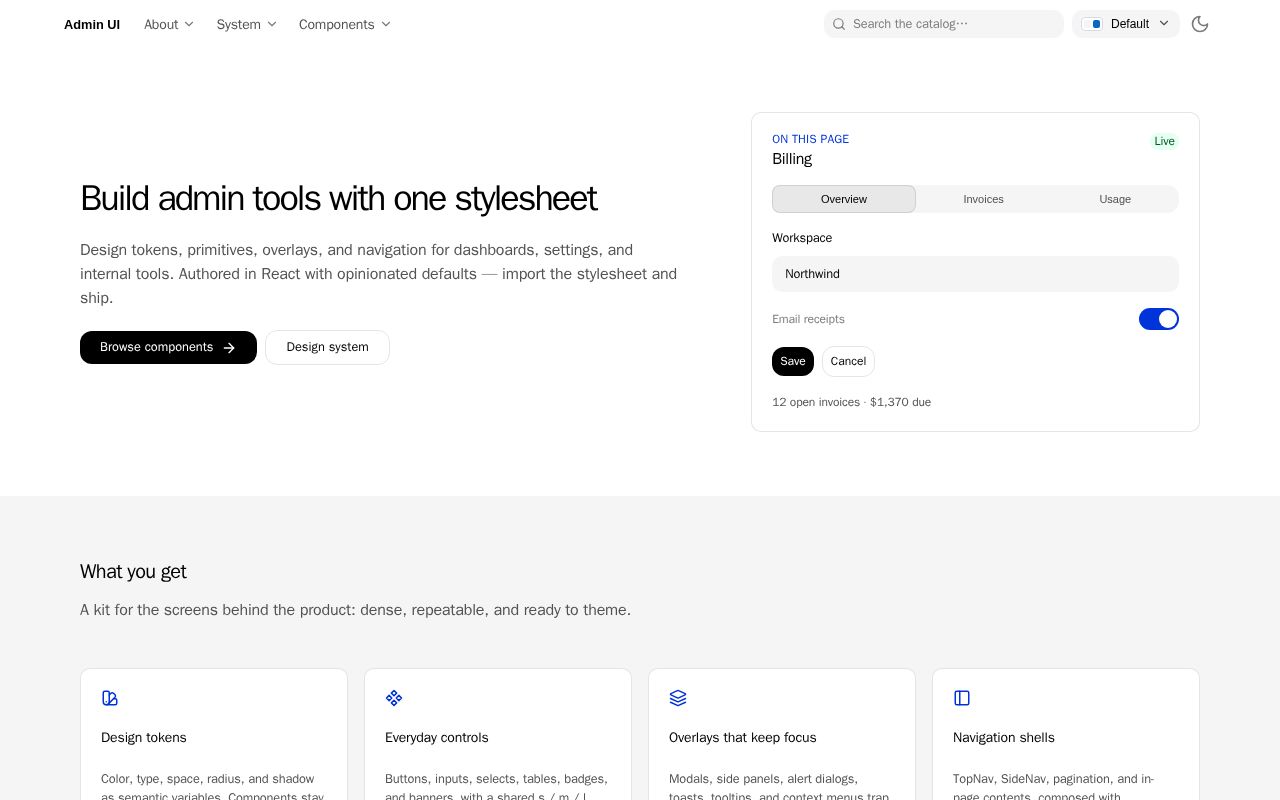Expand the System menu
Viewport: 1280px width, 800px height.
click(246, 24)
